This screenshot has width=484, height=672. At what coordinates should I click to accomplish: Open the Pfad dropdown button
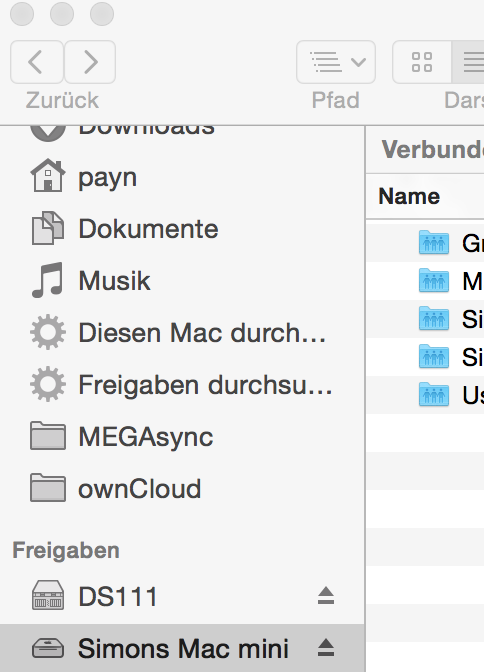pos(336,62)
